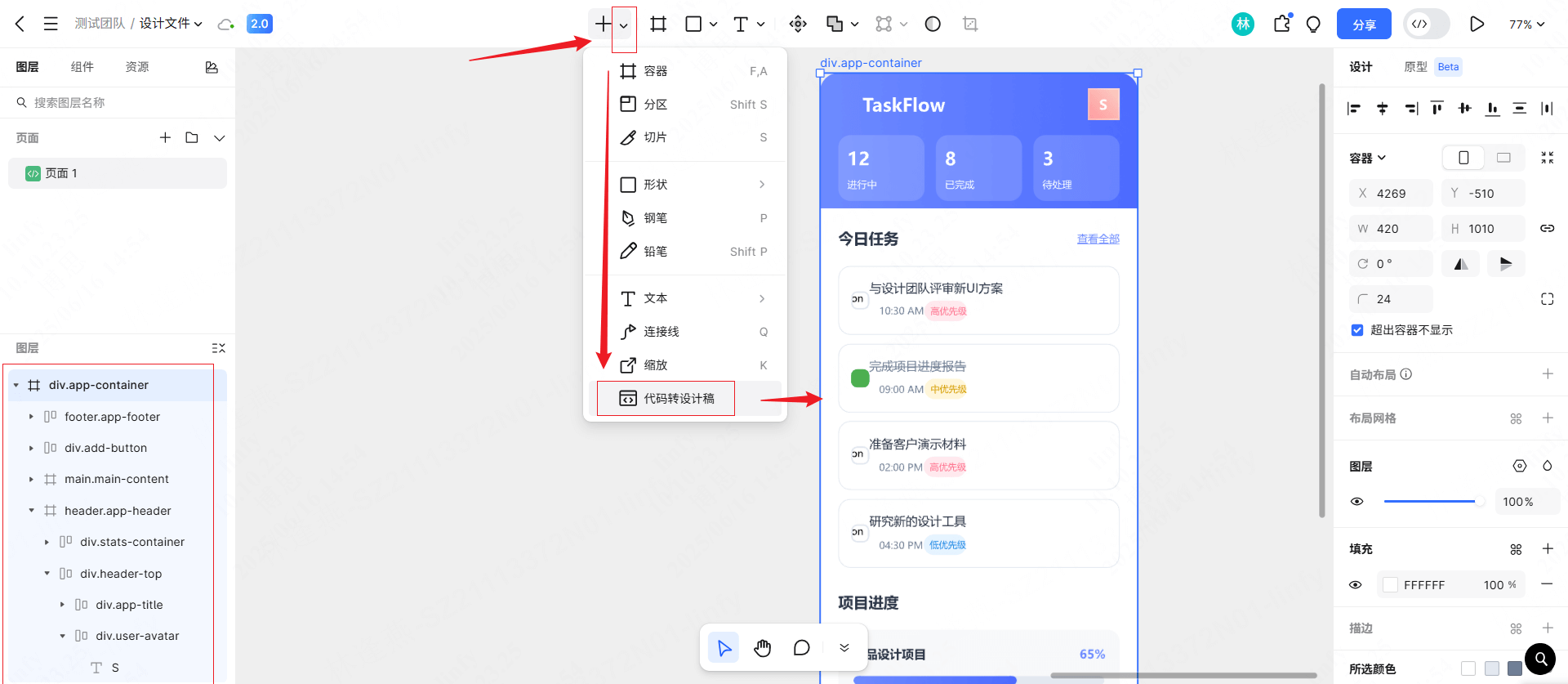This screenshot has height=684, width=1568.
Task: Open the plugins icon in top bar
Action: click(1282, 25)
